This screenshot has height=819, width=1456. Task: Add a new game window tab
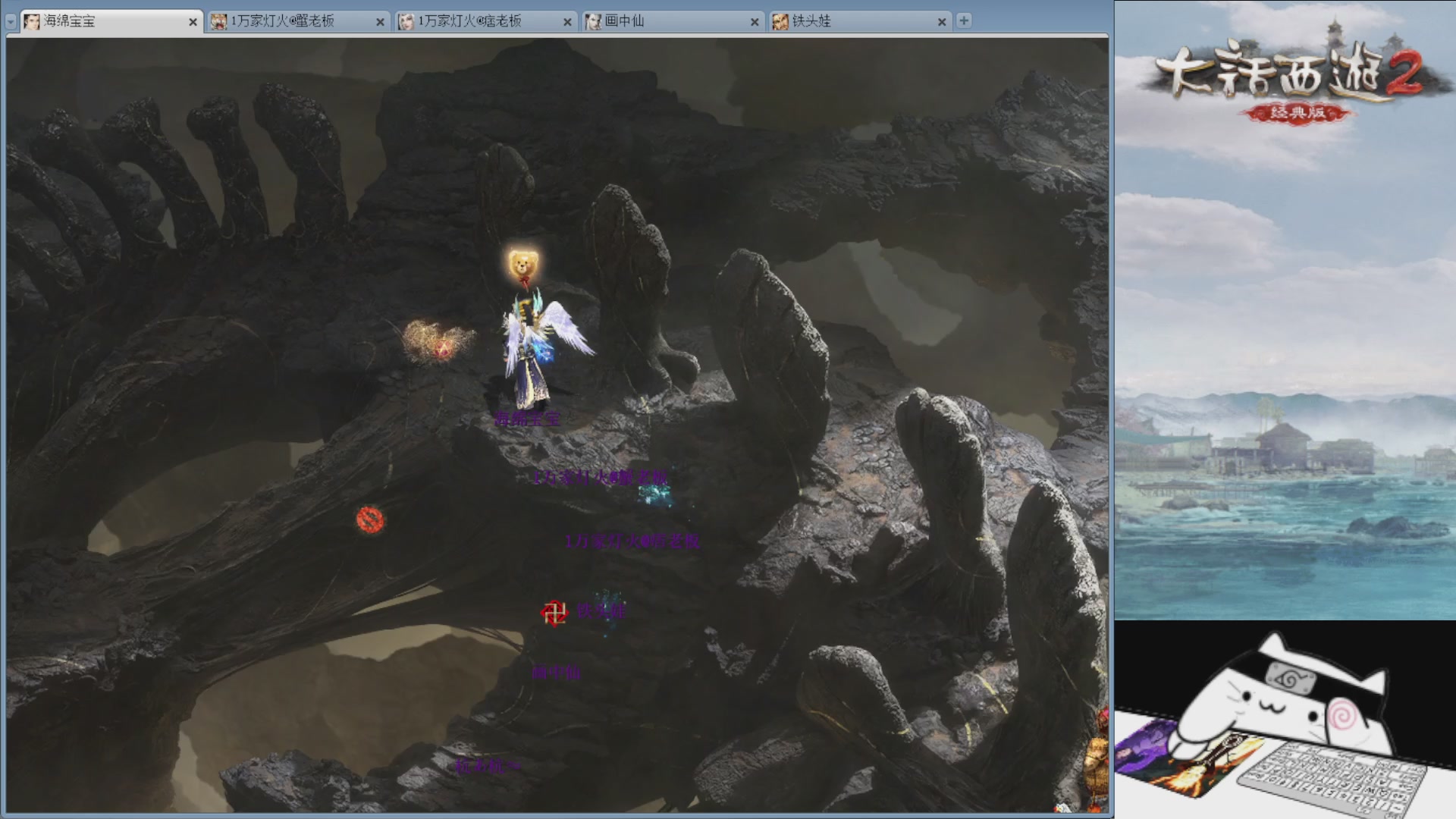(964, 20)
